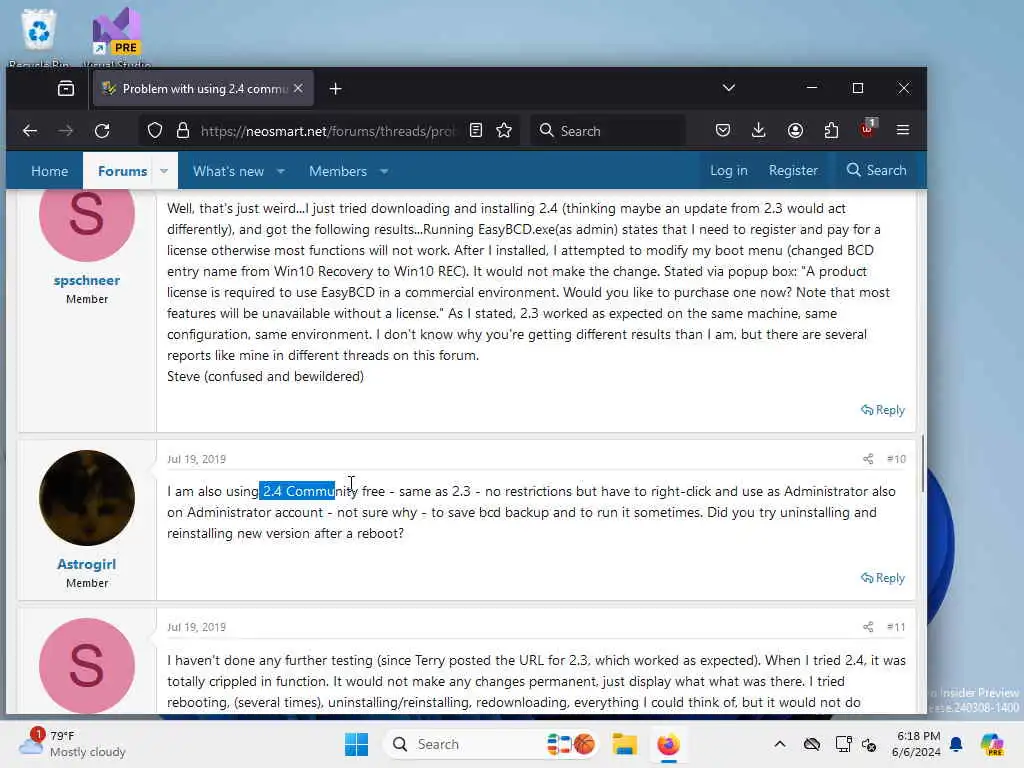Reply to spschneer's long post
The image size is (1024, 768).
click(883, 410)
